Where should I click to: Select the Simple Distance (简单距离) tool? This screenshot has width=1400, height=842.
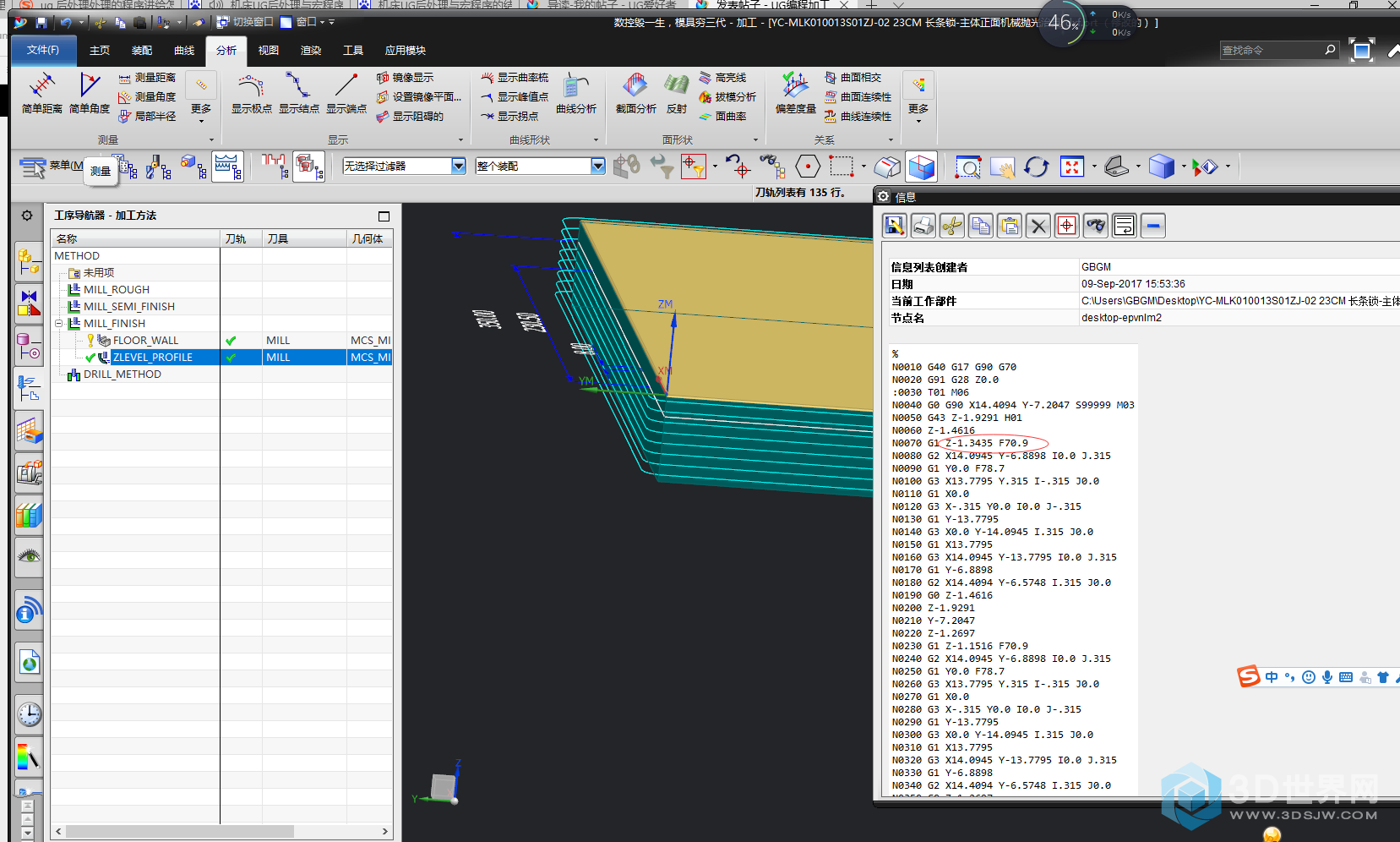tap(42, 94)
